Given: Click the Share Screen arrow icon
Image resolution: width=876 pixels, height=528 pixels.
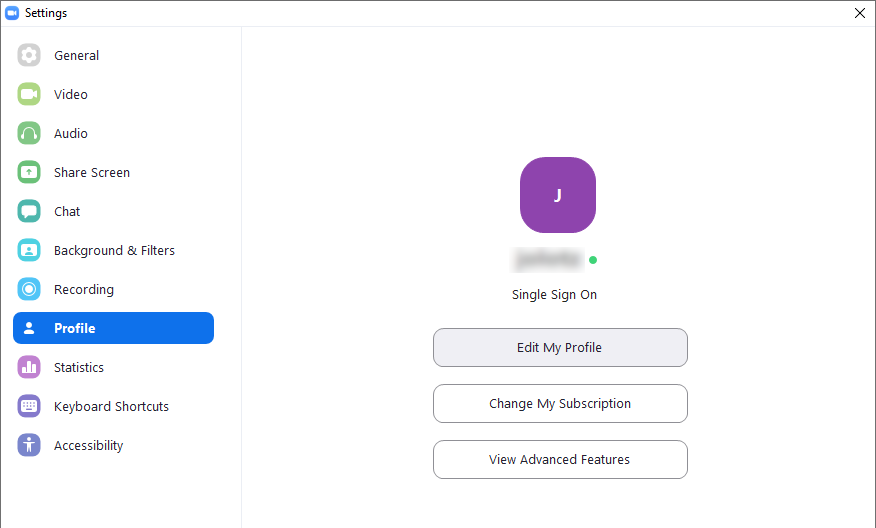Looking at the screenshot, I should point(28,172).
